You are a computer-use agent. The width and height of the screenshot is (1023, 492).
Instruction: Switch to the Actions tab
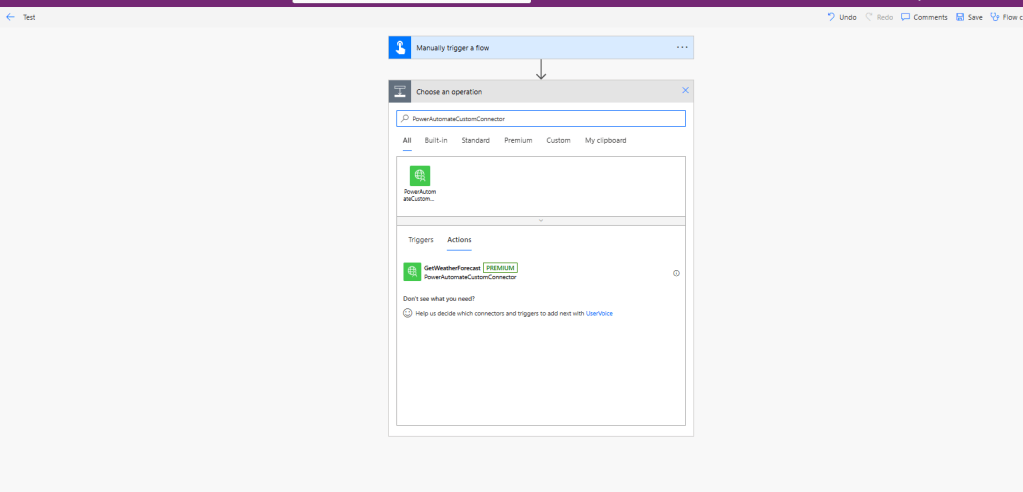tap(459, 239)
